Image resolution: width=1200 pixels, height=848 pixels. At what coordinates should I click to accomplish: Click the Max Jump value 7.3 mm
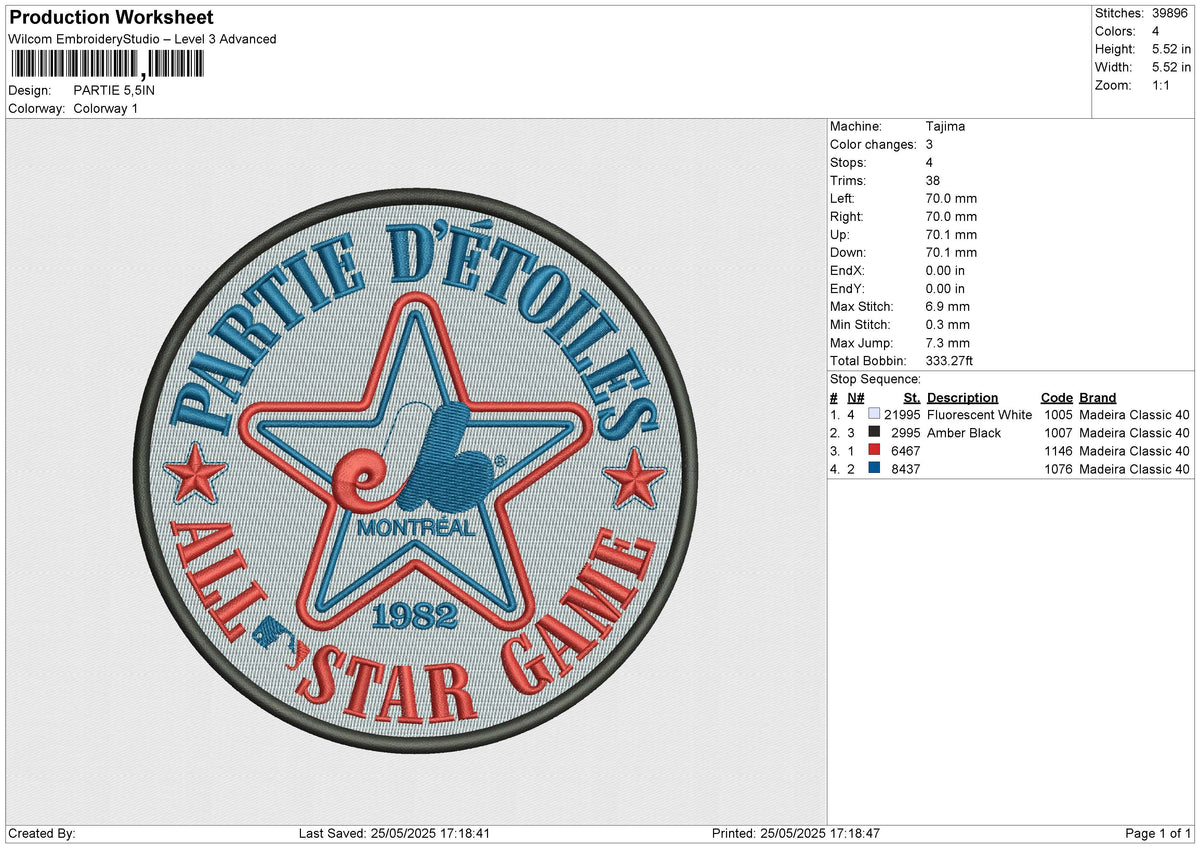(x=947, y=342)
